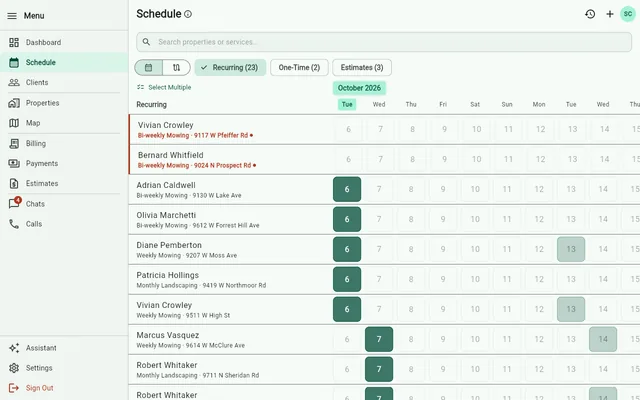Viewport: 640px width, 400px height.
Task: Select day 13 for Diane Pemberton
Action: tap(571, 249)
